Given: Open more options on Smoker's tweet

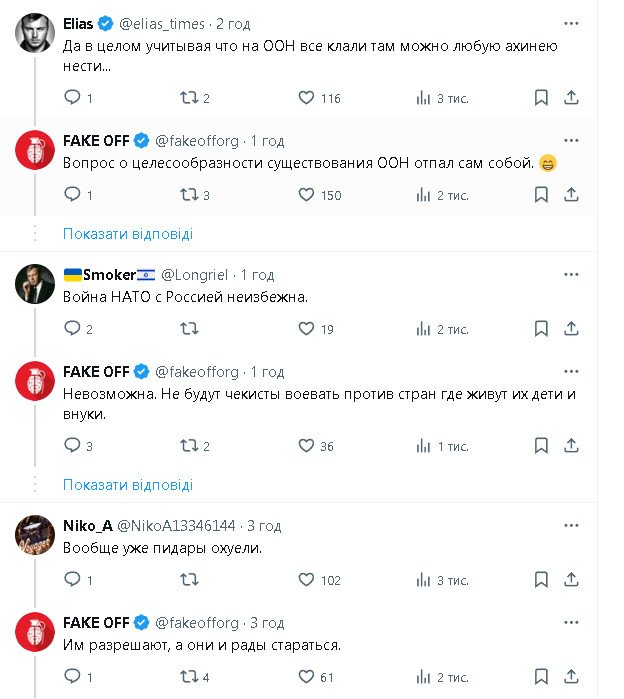Looking at the screenshot, I should point(570,274).
